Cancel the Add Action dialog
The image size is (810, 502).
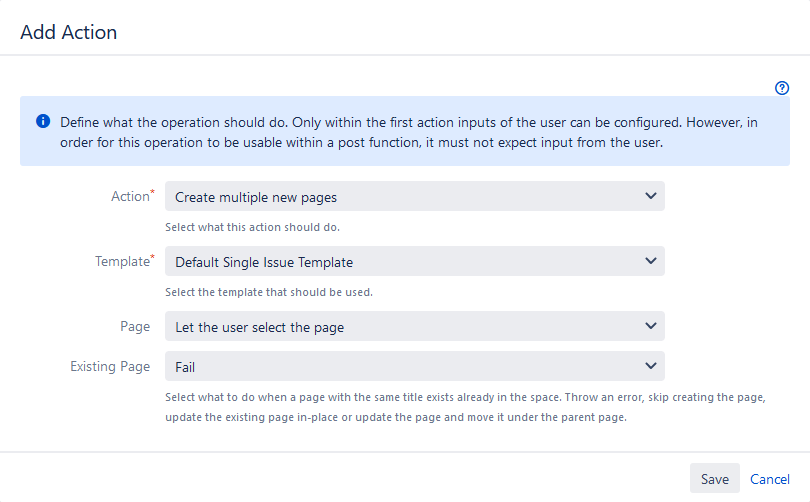pos(770,479)
